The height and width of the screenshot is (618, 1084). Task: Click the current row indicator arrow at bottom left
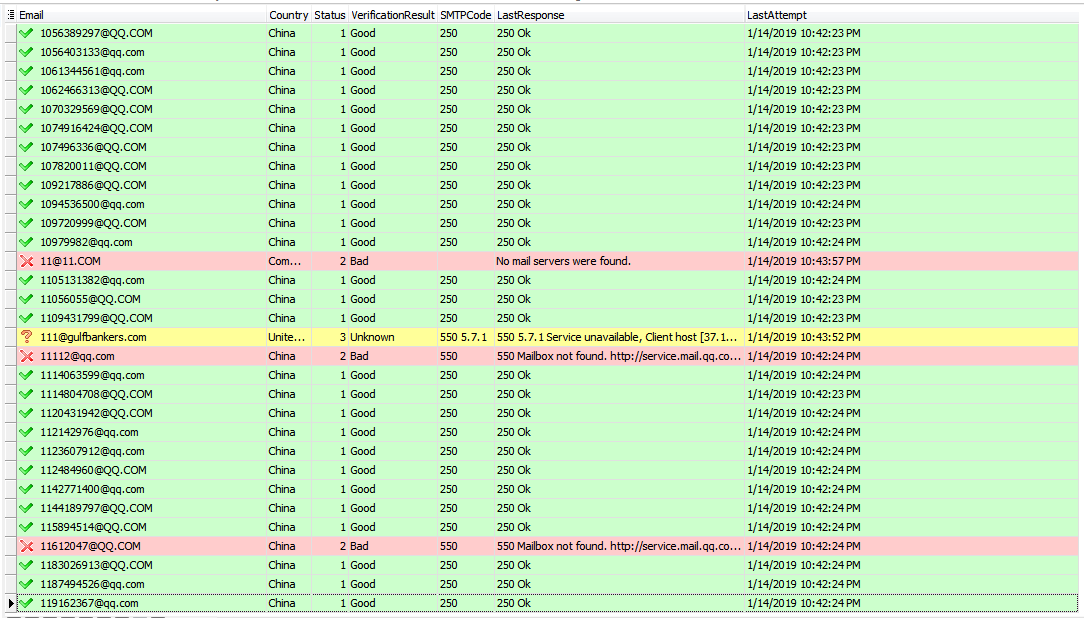coord(8,603)
